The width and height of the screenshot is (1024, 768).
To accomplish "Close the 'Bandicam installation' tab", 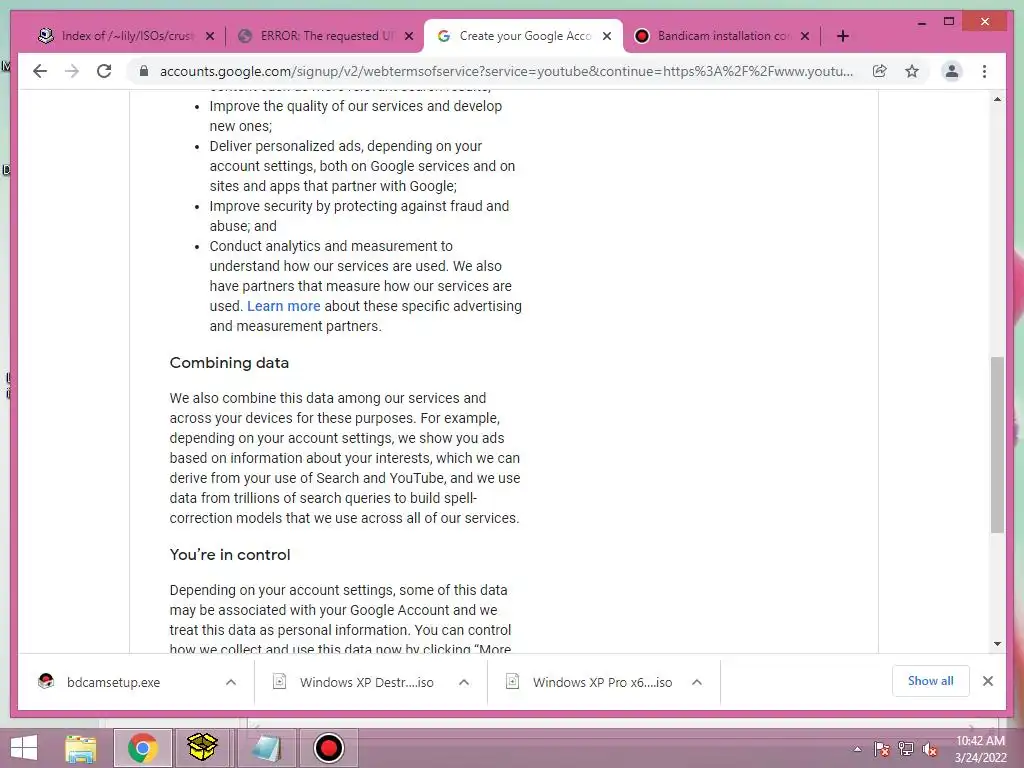I will pos(805,36).
